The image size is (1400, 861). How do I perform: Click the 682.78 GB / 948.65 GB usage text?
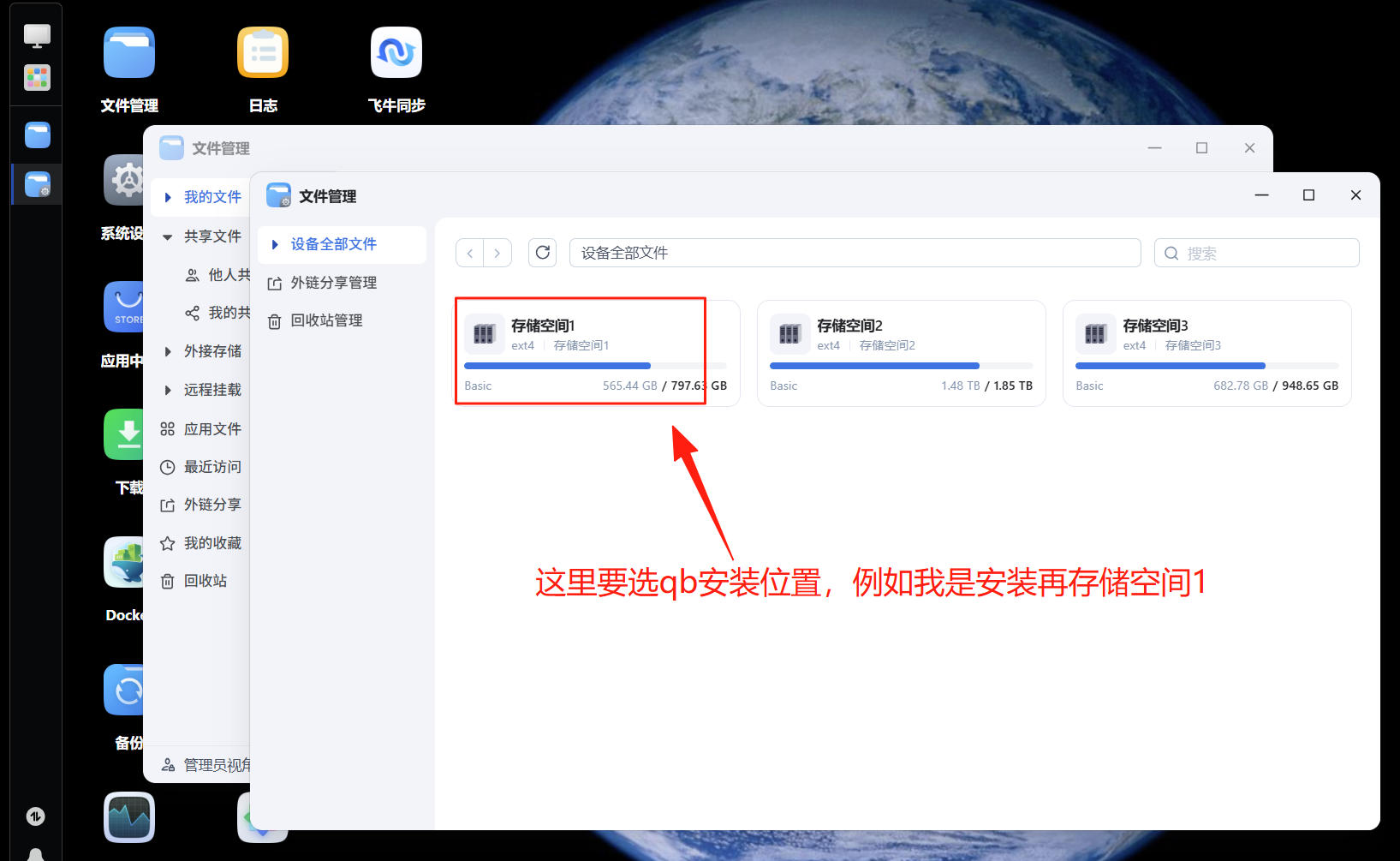(1276, 386)
